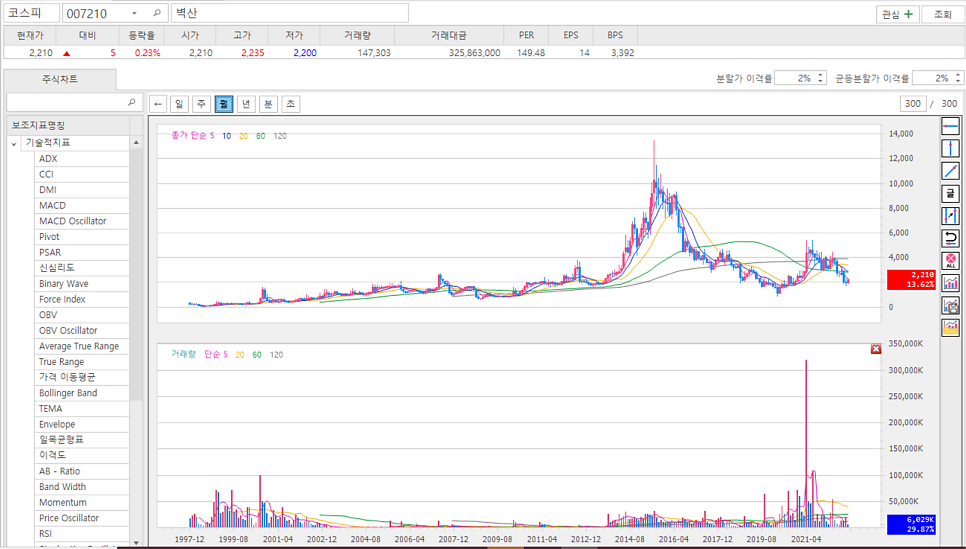Select Pivot indicator

(x=82, y=237)
